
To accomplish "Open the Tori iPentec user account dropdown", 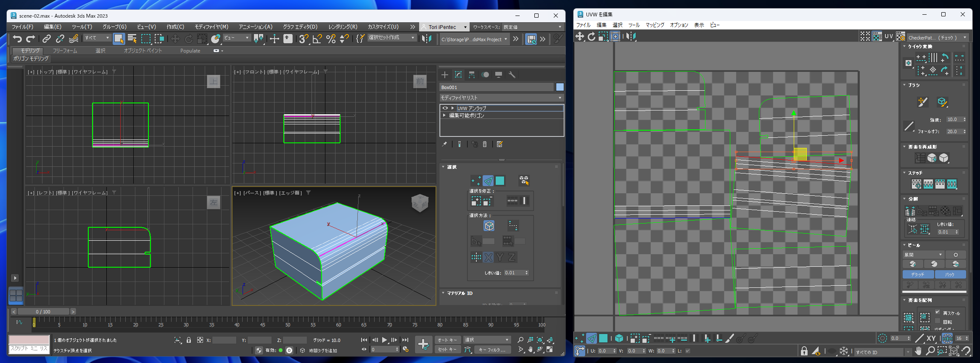I will (x=445, y=27).
